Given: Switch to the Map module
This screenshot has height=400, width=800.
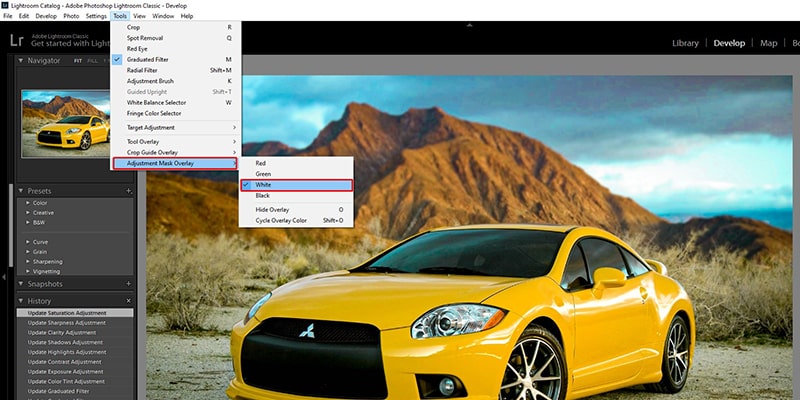Looking at the screenshot, I should pos(768,43).
